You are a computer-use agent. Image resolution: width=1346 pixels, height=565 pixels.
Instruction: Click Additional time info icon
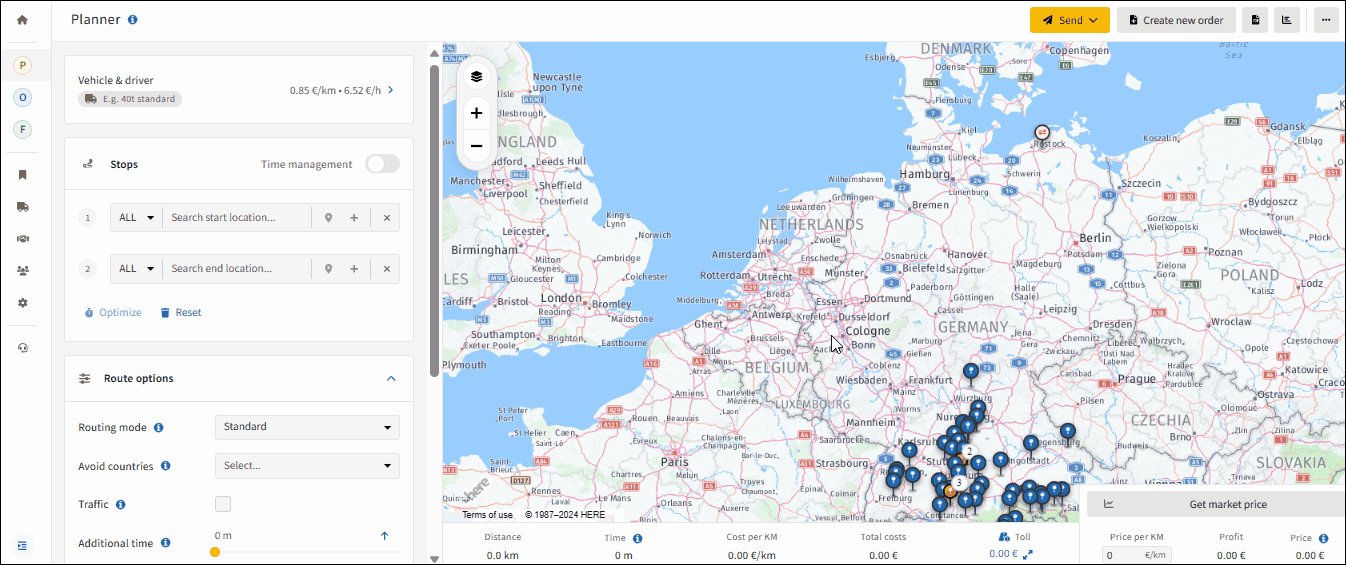[x=165, y=543]
